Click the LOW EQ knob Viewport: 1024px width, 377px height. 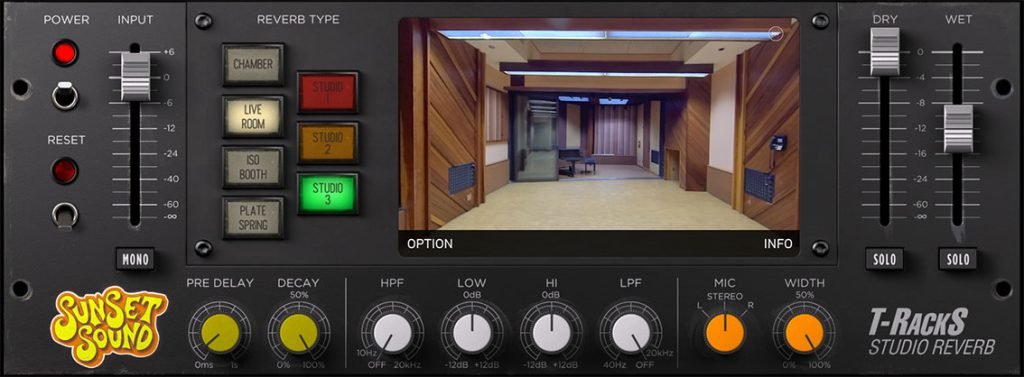pyautogui.click(x=472, y=333)
